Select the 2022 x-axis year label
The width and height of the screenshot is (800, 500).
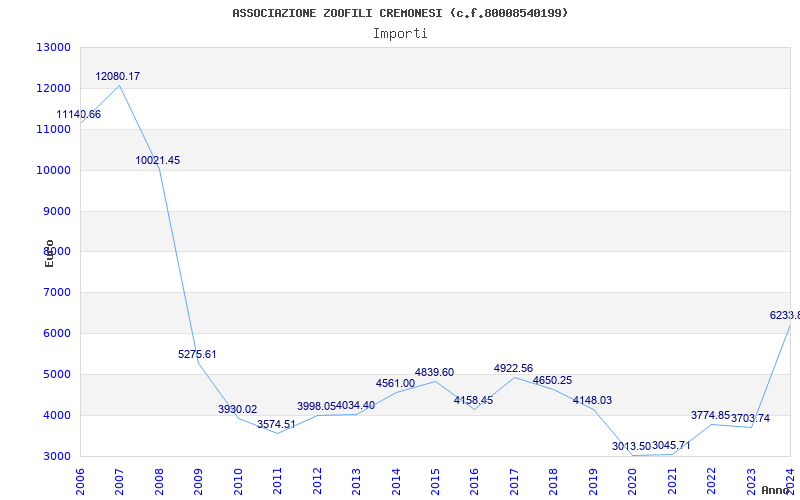tap(711, 482)
